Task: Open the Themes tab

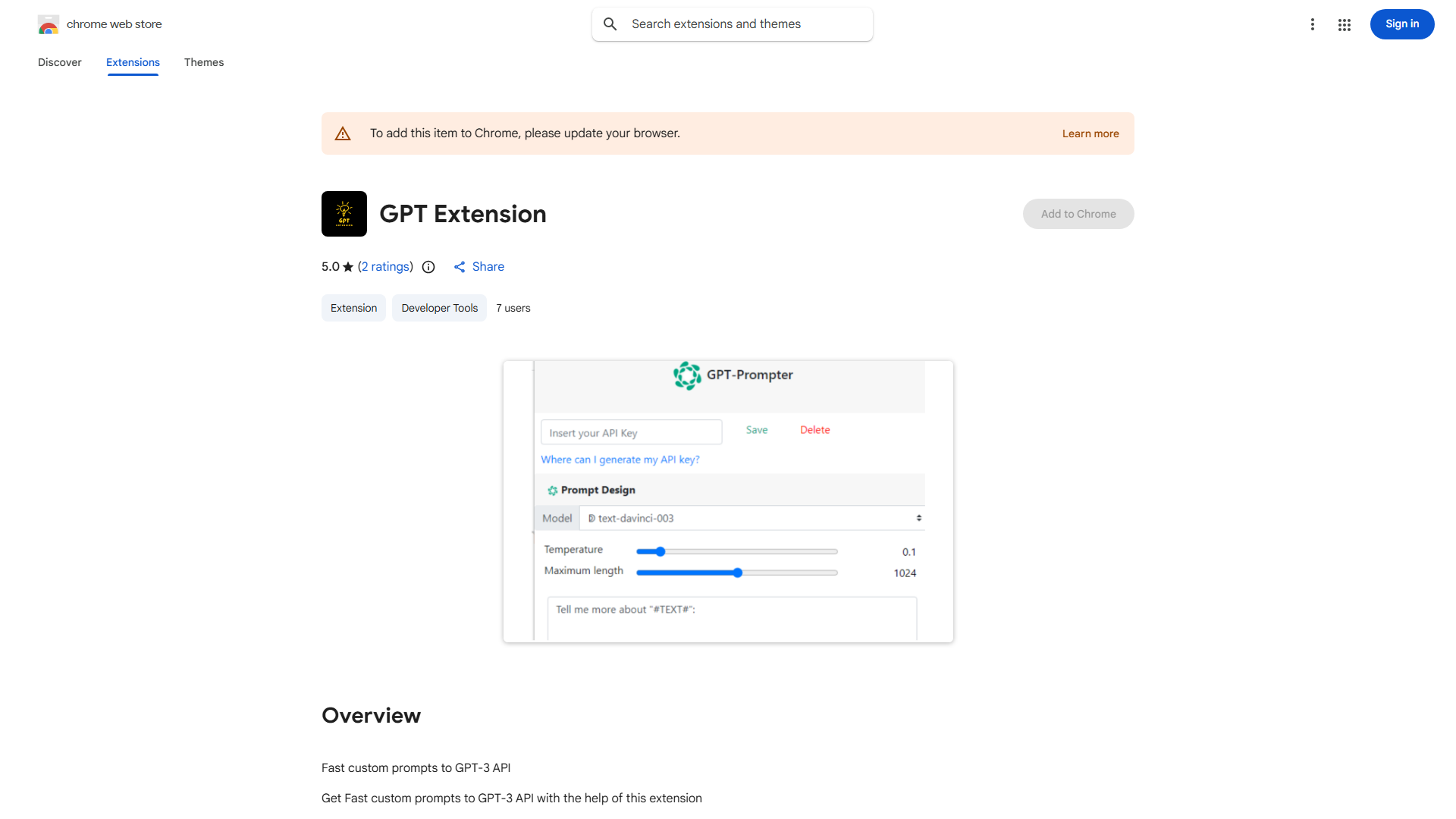Action: click(x=204, y=62)
